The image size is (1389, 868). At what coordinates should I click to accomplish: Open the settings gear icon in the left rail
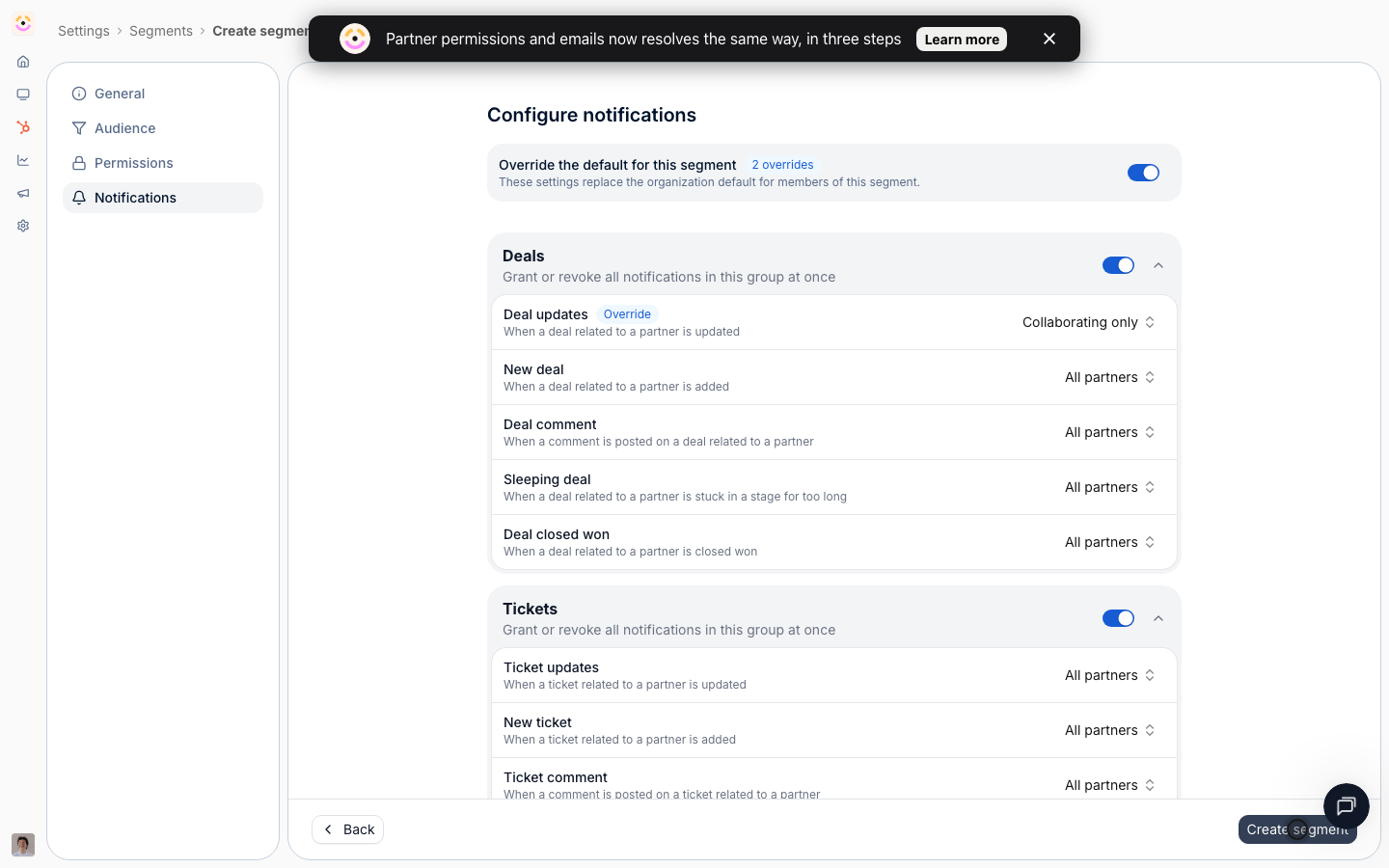[23, 226]
